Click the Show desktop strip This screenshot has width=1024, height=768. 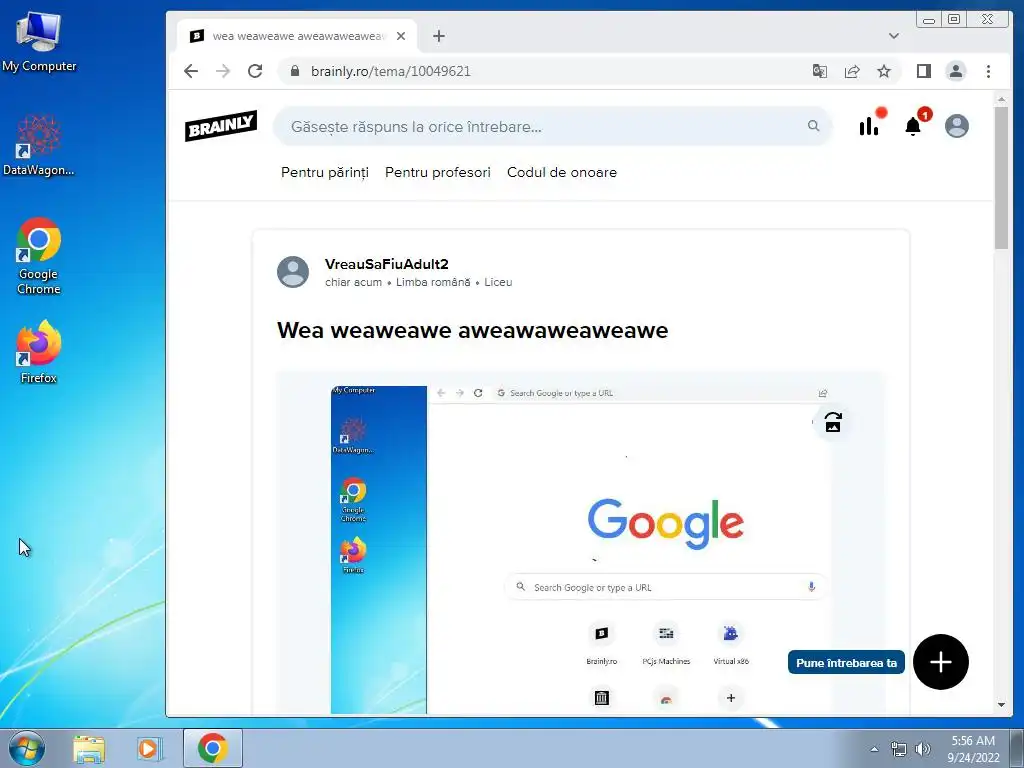[x=1018, y=748]
